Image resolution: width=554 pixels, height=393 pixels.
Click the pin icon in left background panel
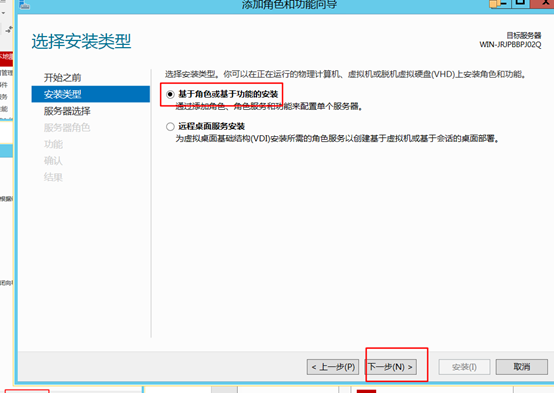pyautogui.click(x=9, y=30)
